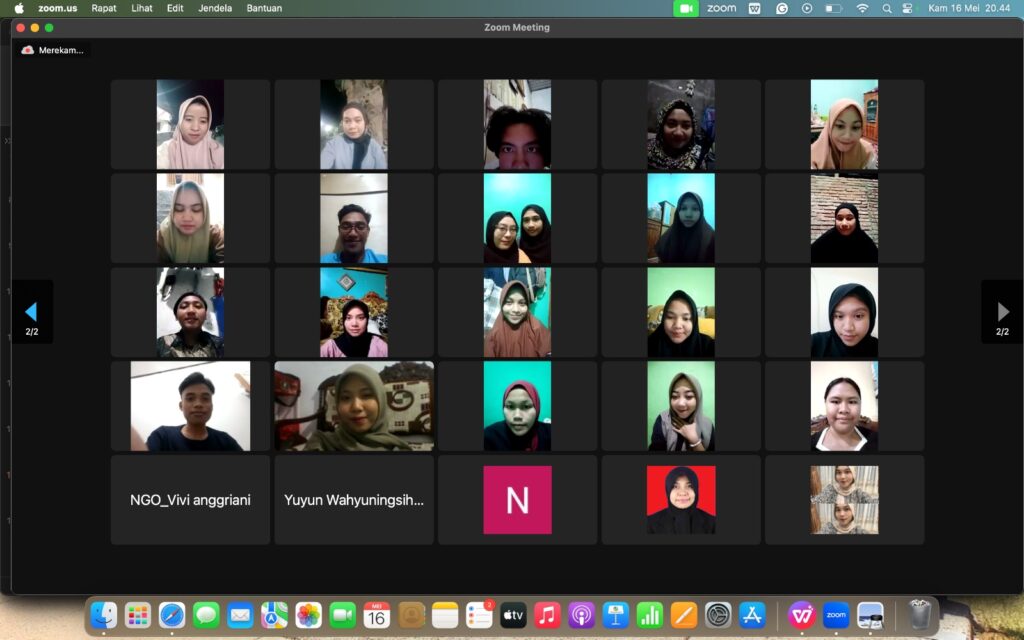Open the Rapat menu
Screen dimensions: 1024x640
point(104,8)
